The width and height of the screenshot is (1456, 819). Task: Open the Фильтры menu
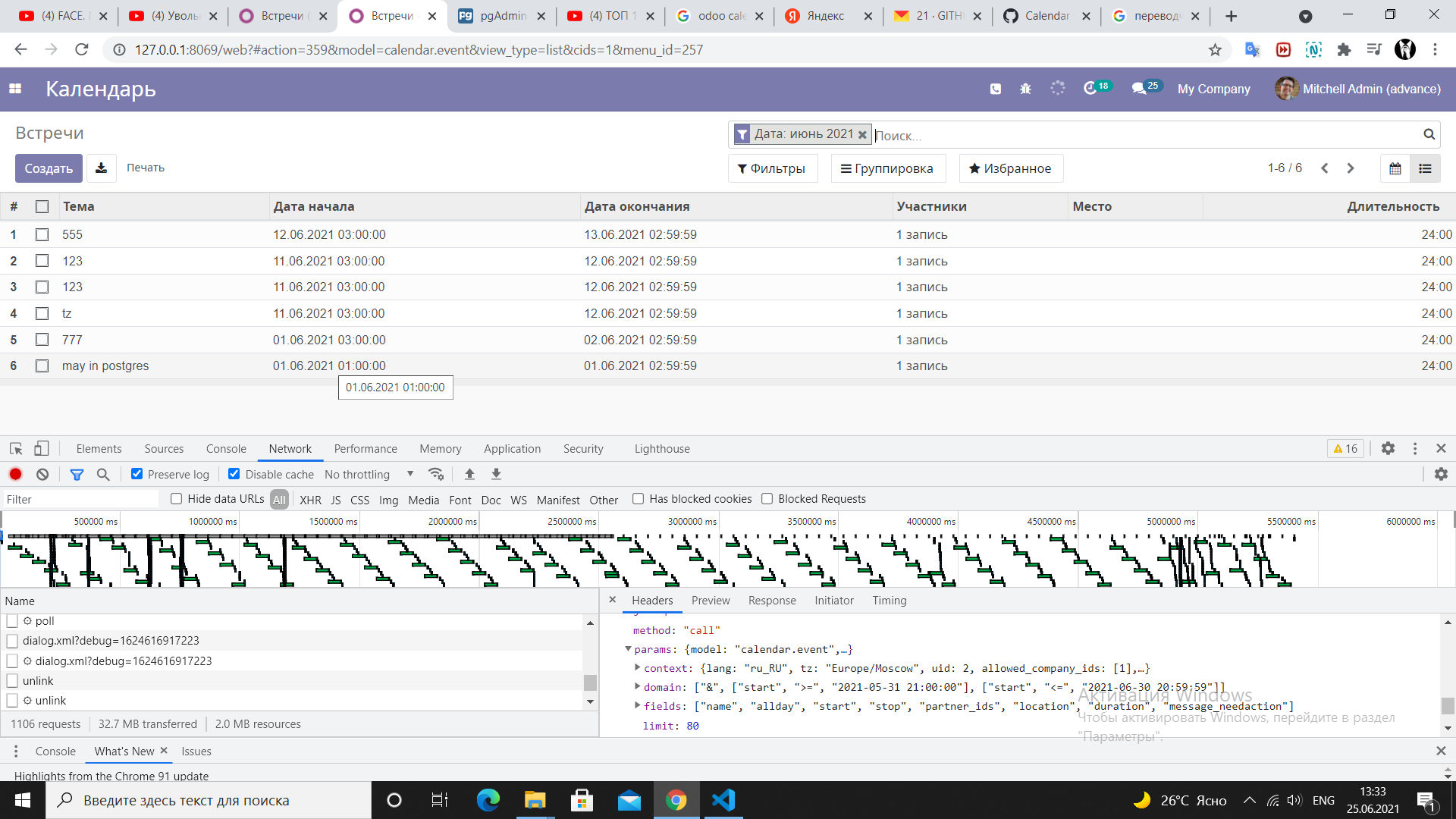coord(773,168)
